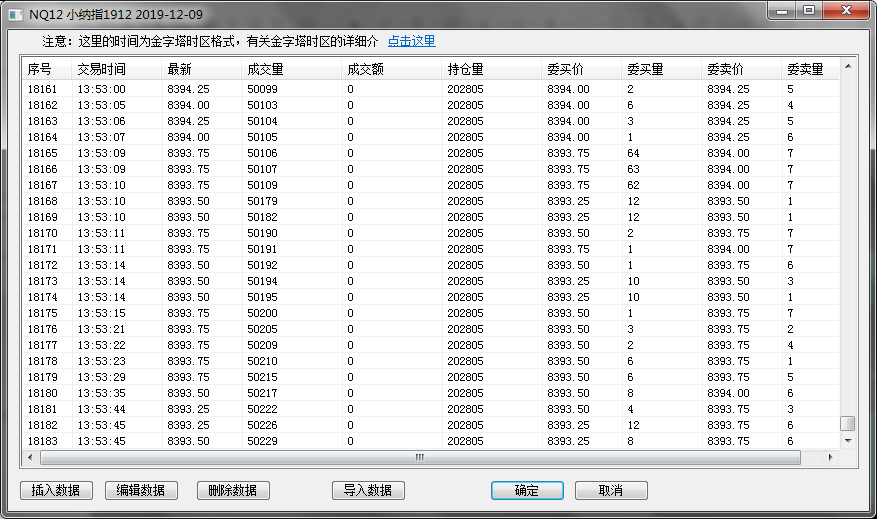Click the 最新 value in row 18181
This screenshot has height=519, width=877.
[188, 409]
